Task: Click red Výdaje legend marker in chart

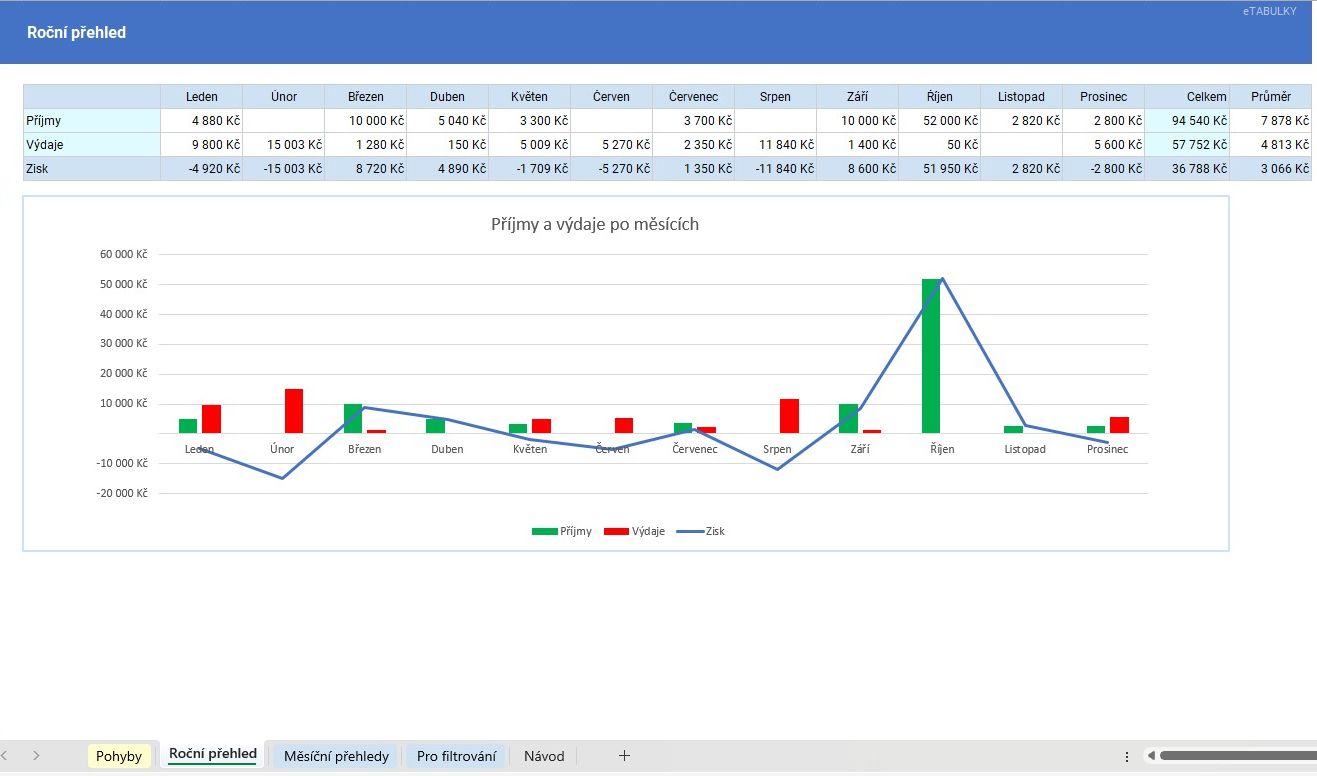Action: click(x=615, y=532)
